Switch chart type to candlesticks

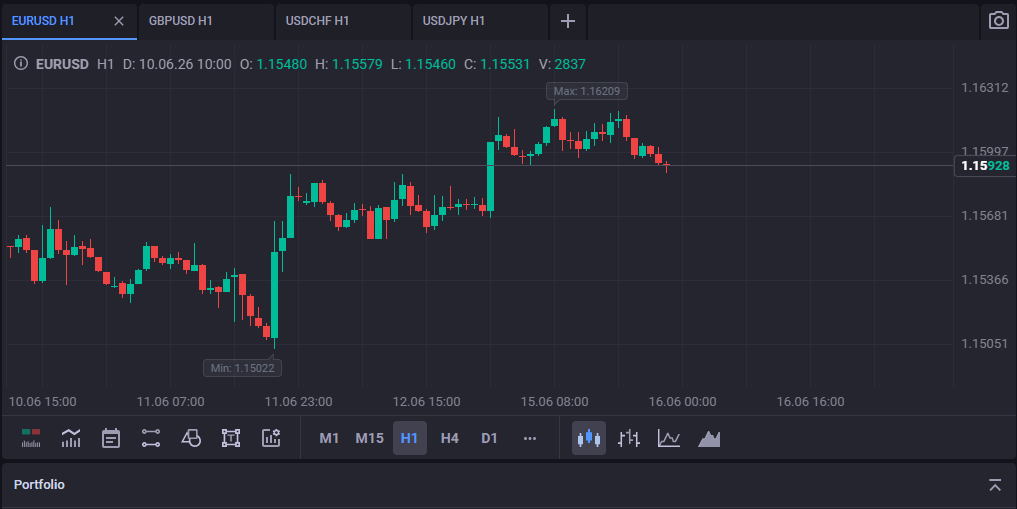(589, 438)
